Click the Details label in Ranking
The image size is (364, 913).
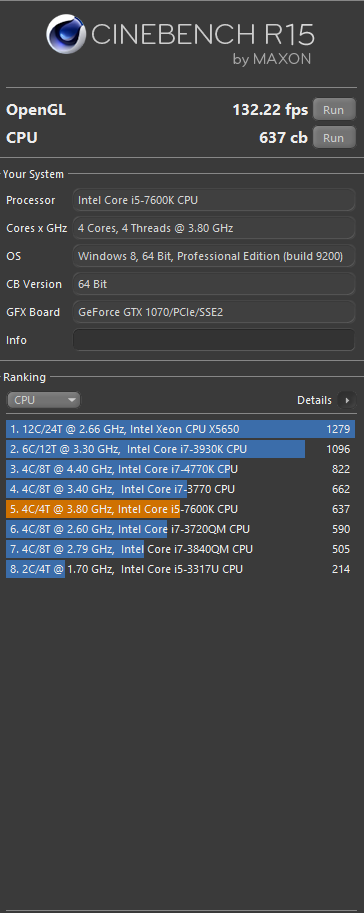[314, 400]
